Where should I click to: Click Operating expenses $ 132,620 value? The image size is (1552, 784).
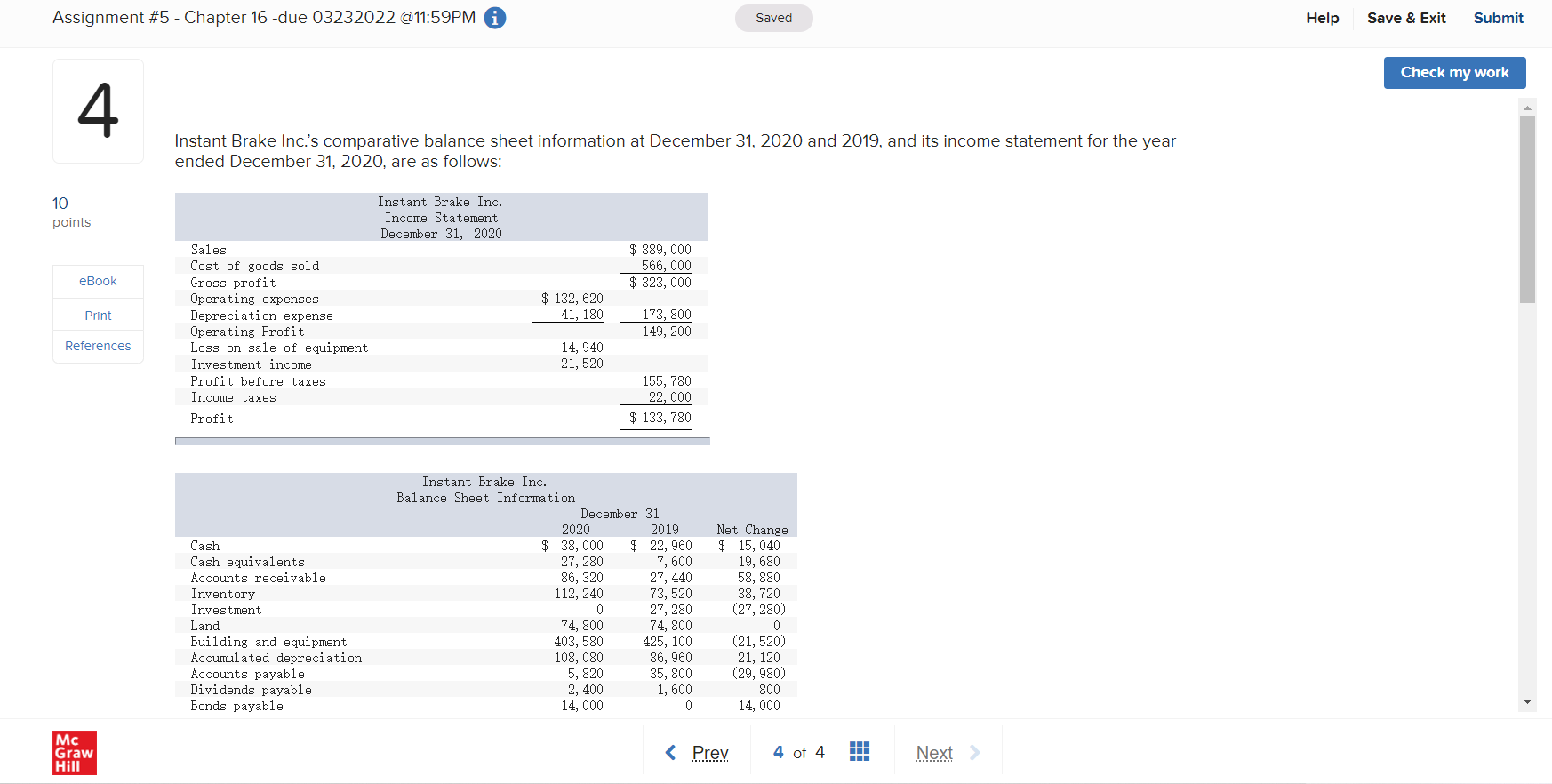pos(572,299)
